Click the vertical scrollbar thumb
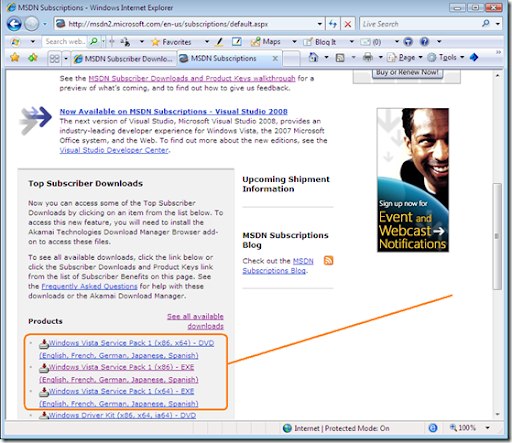512x443 pixels. (497, 236)
